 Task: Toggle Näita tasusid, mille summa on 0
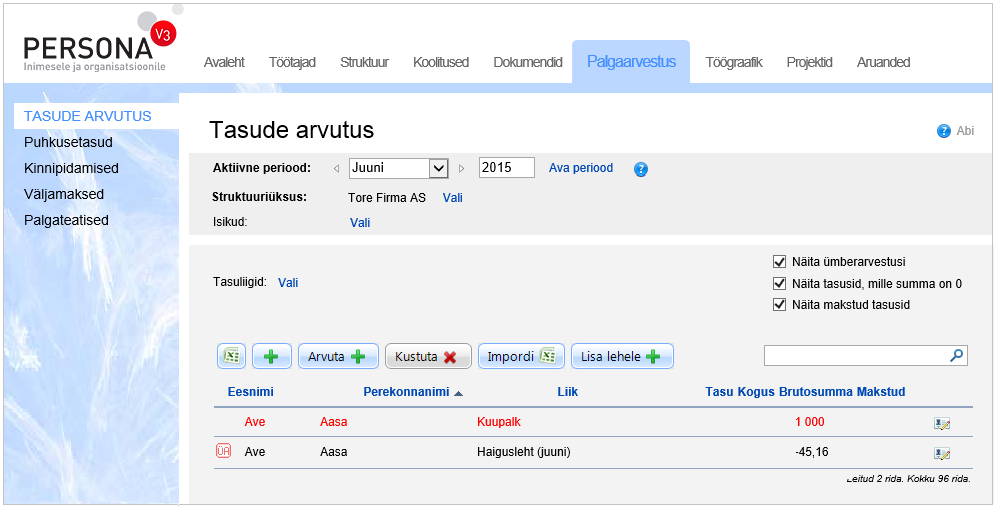click(780, 284)
